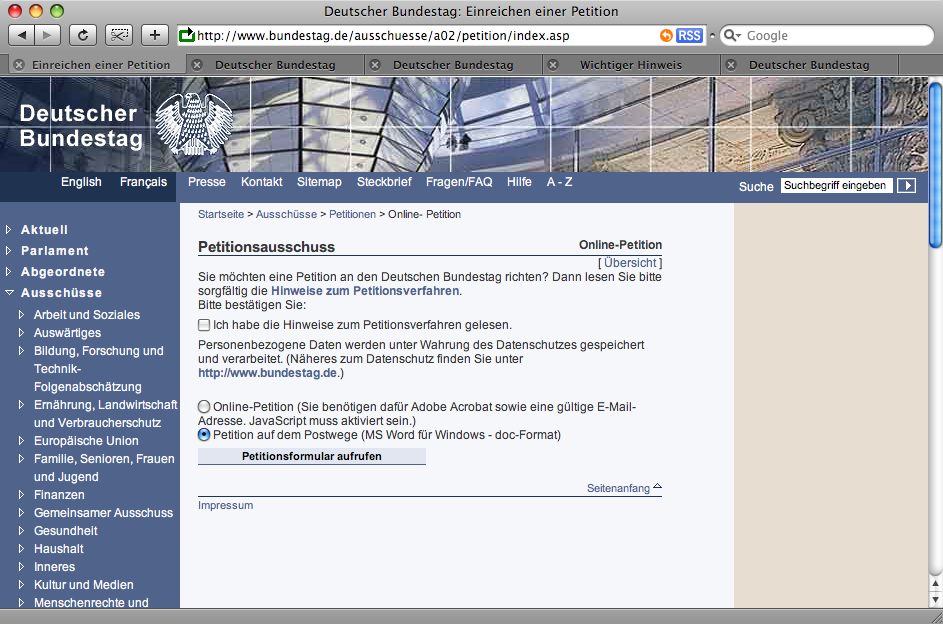
Task: Open the Presse menu item
Action: (207, 182)
